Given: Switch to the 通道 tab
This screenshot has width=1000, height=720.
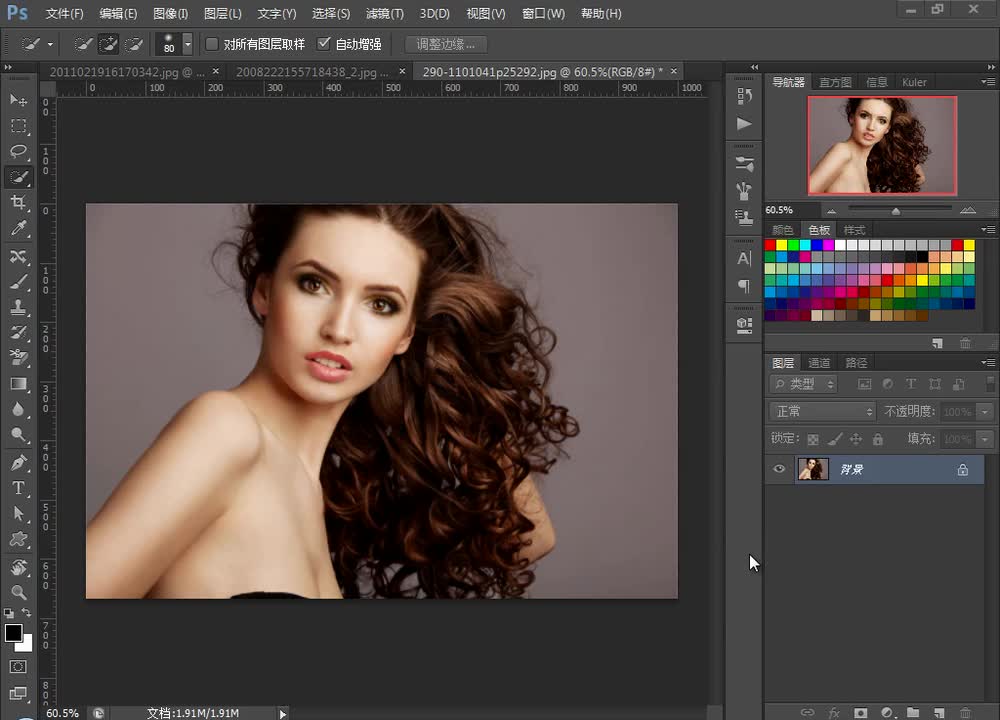Looking at the screenshot, I should click(x=819, y=363).
